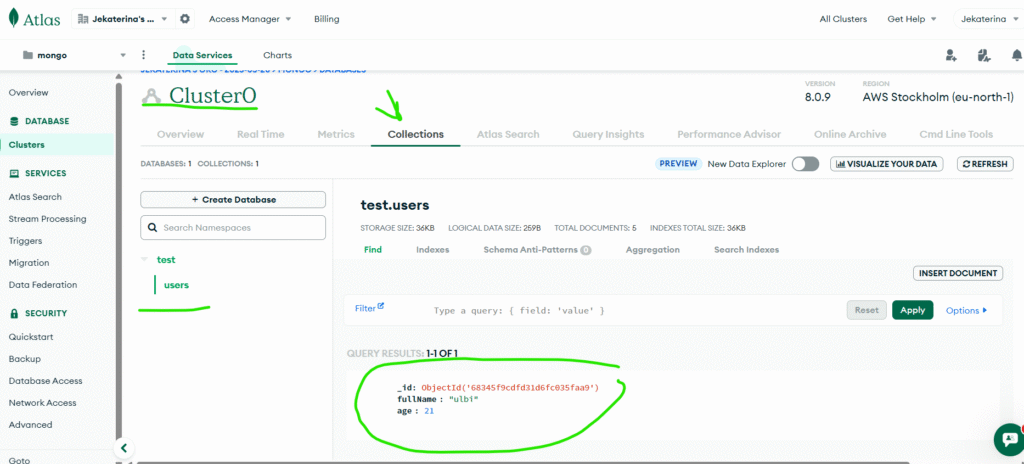Open the Jekaterina user menu
Image resolution: width=1024 pixels, height=464 pixels.
coord(988,19)
